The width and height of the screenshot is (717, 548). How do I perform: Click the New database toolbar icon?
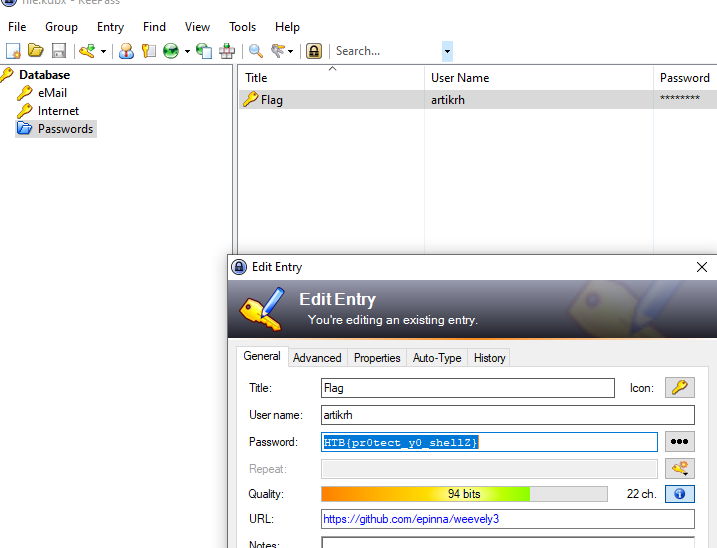click(x=13, y=51)
